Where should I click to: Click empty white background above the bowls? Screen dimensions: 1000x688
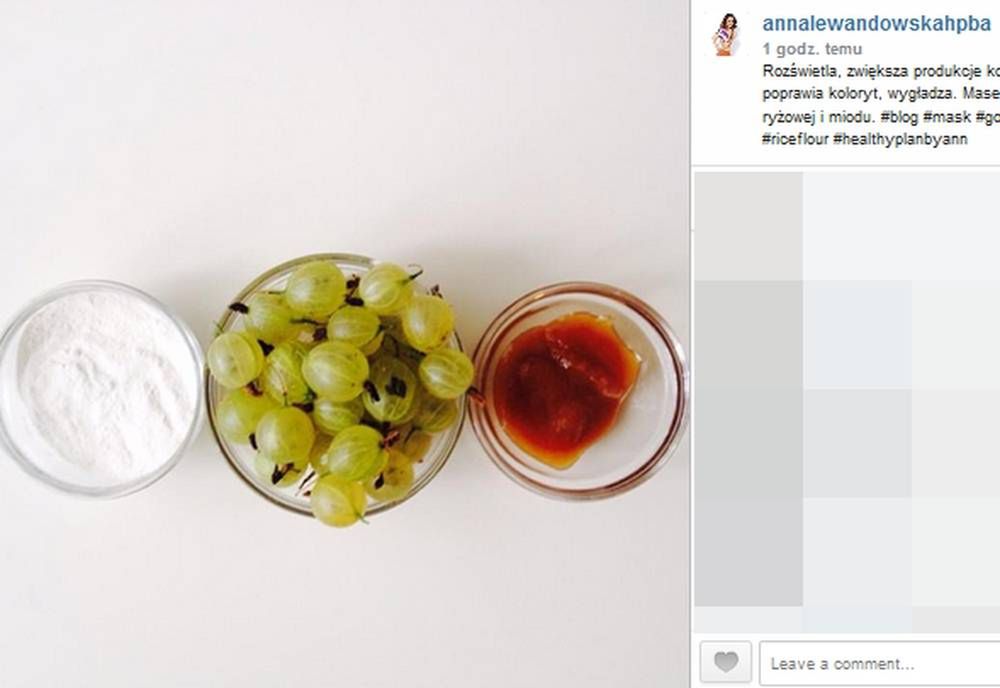[344, 128]
